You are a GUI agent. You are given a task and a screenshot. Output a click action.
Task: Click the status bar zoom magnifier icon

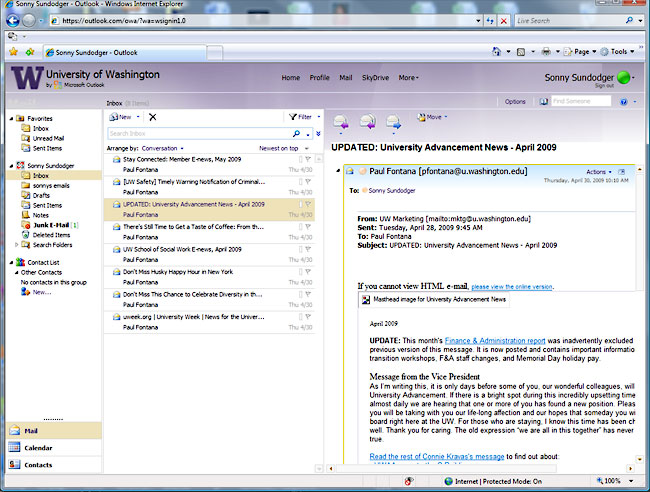tap(599, 481)
